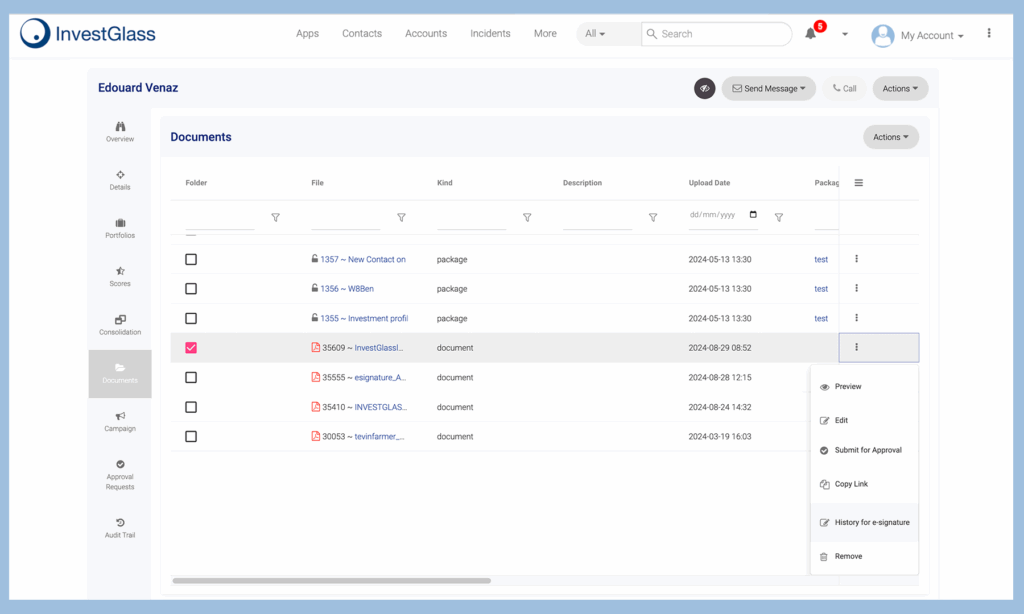Select the 30053 tevinfarmer document checkbox
This screenshot has width=1024, height=614.
pos(191,436)
